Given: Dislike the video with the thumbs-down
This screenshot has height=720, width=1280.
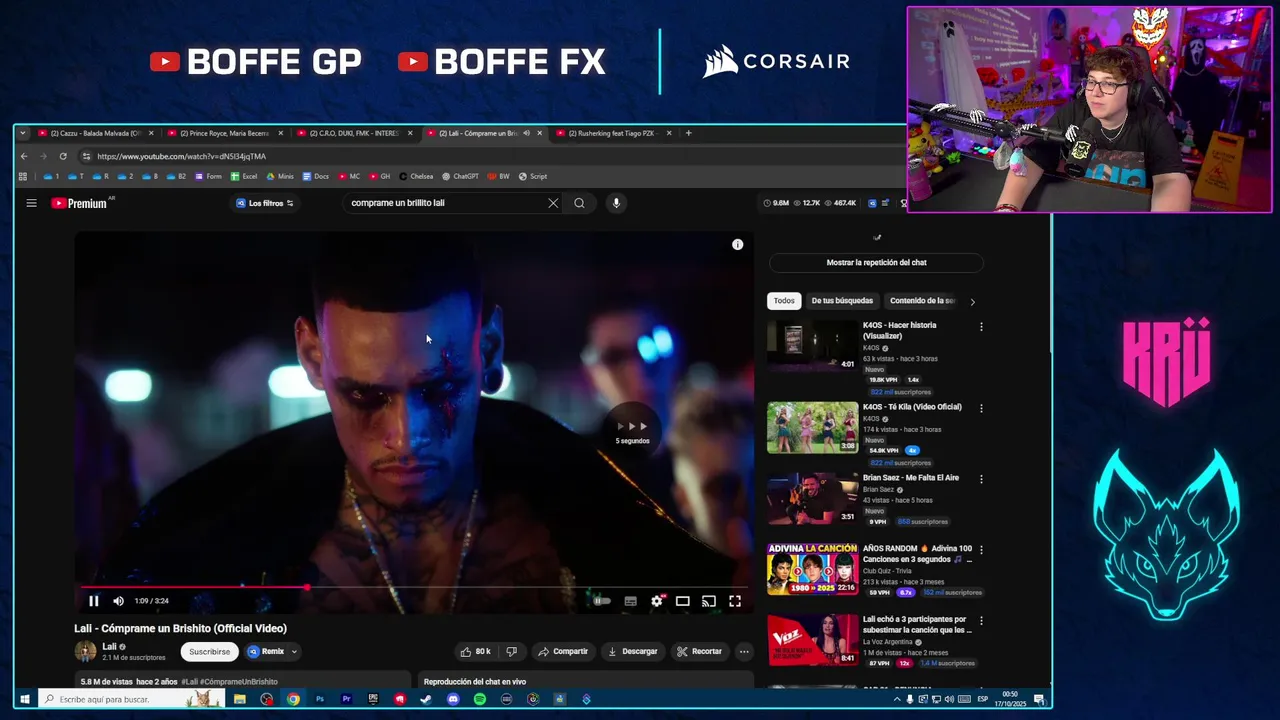Looking at the screenshot, I should pyautogui.click(x=512, y=651).
